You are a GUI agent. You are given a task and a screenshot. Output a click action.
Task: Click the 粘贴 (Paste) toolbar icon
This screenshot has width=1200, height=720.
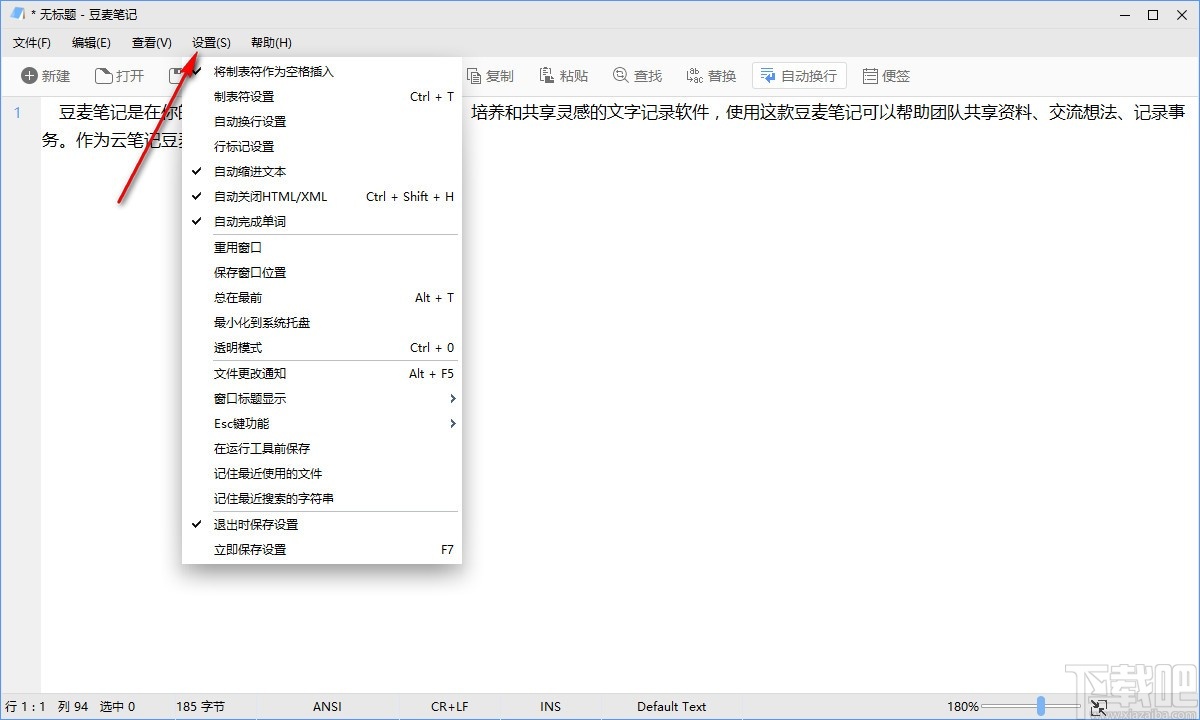coord(563,75)
